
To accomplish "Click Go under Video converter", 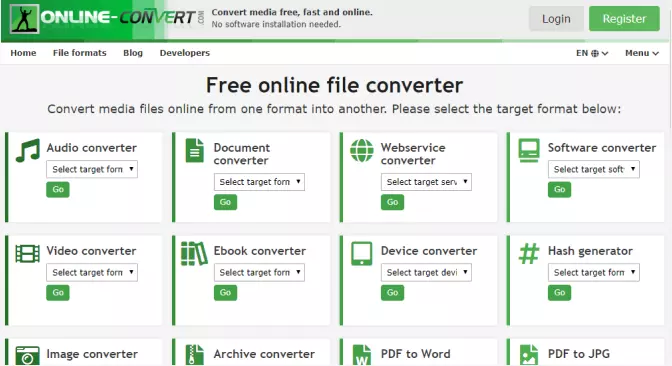I will [x=58, y=293].
